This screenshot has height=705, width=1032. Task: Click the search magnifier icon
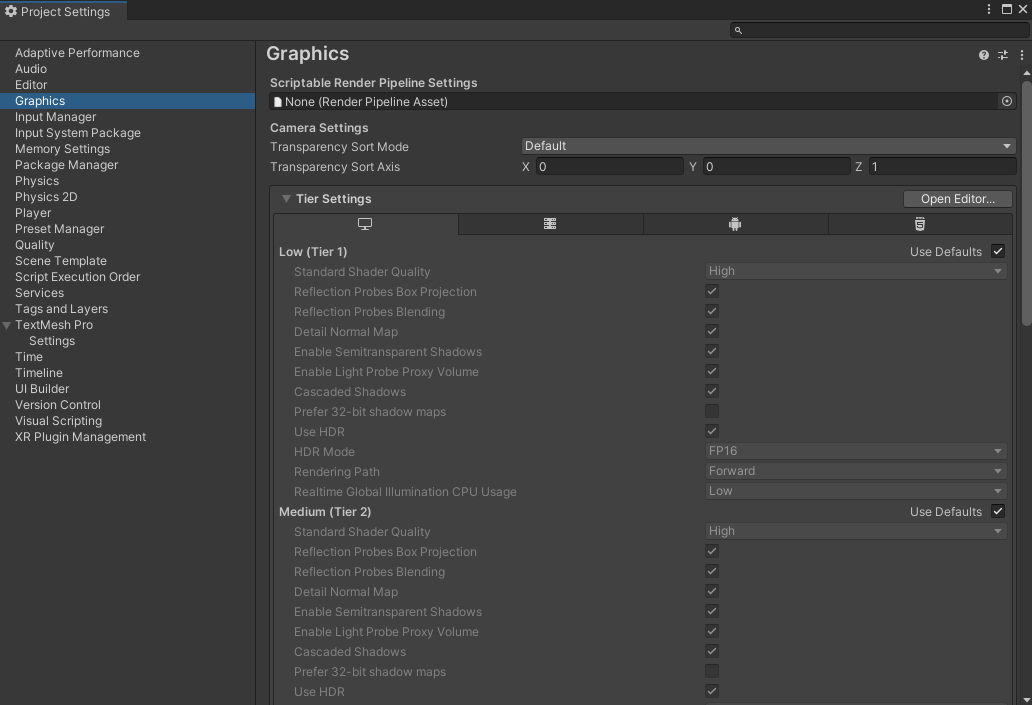pyautogui.click(x=738, y=30)
